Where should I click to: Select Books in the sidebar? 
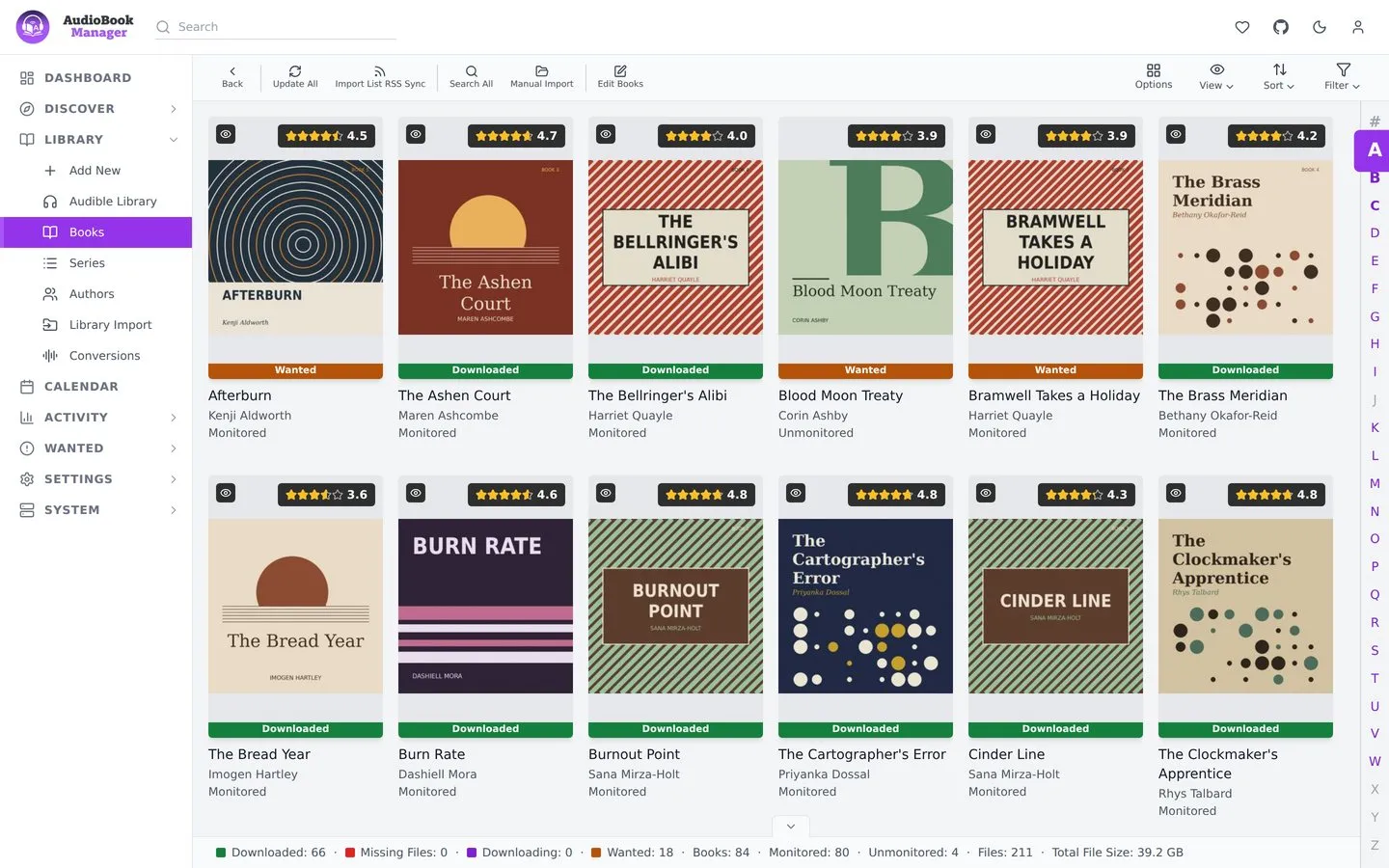(x=96, y=232)
